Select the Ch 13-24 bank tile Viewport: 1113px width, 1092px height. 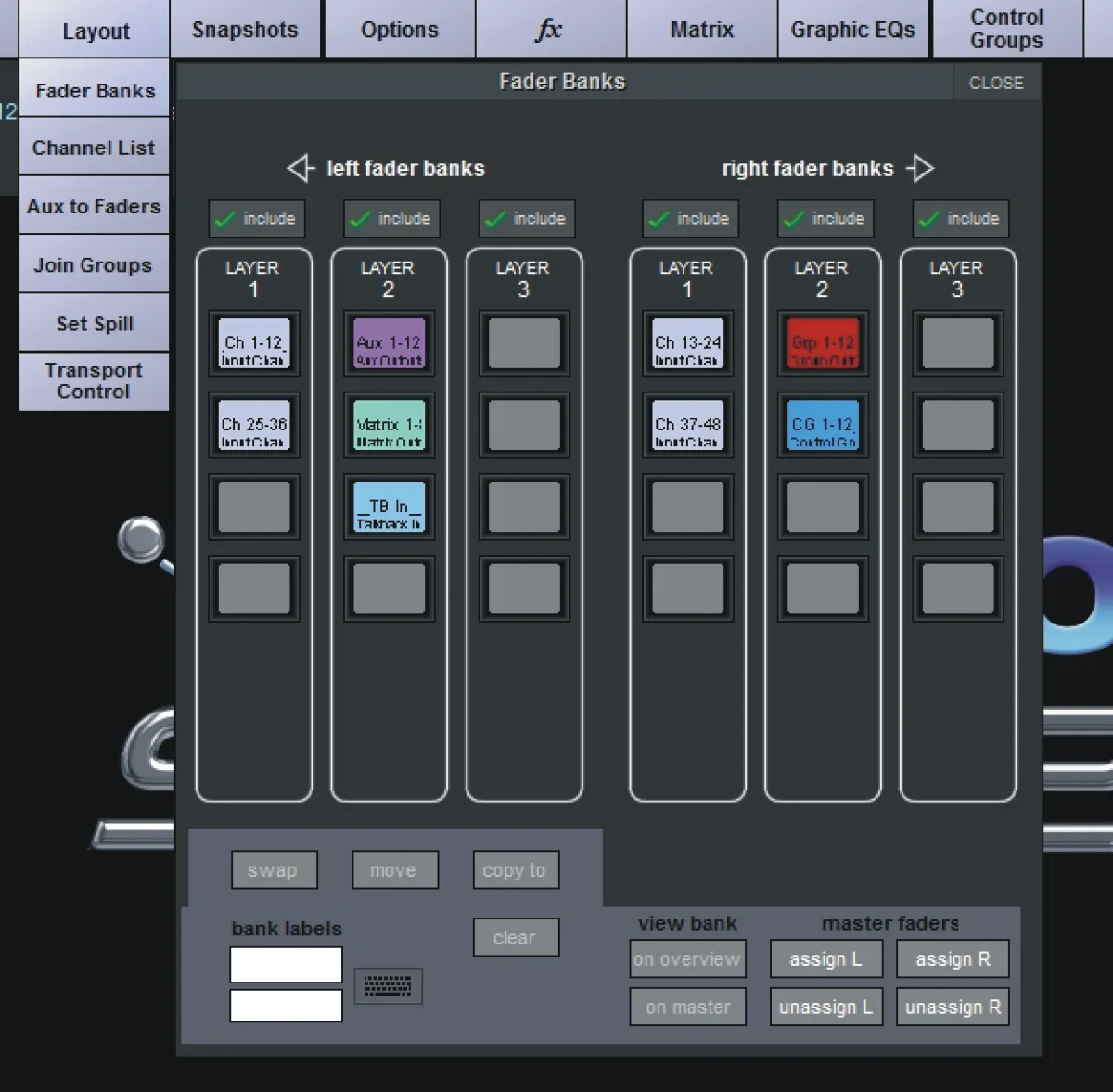688,343
